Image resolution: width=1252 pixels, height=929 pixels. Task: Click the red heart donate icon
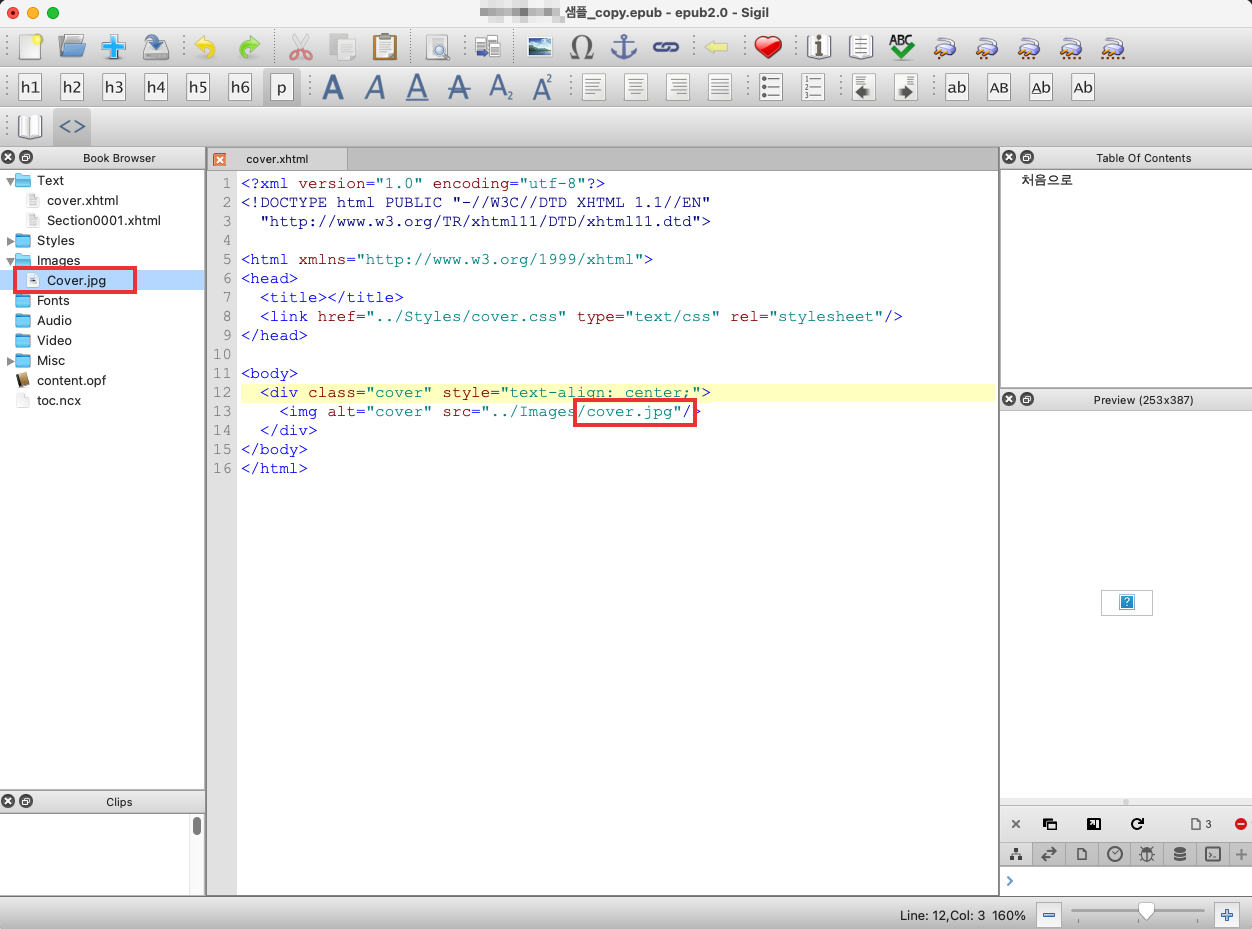point(768,46)
